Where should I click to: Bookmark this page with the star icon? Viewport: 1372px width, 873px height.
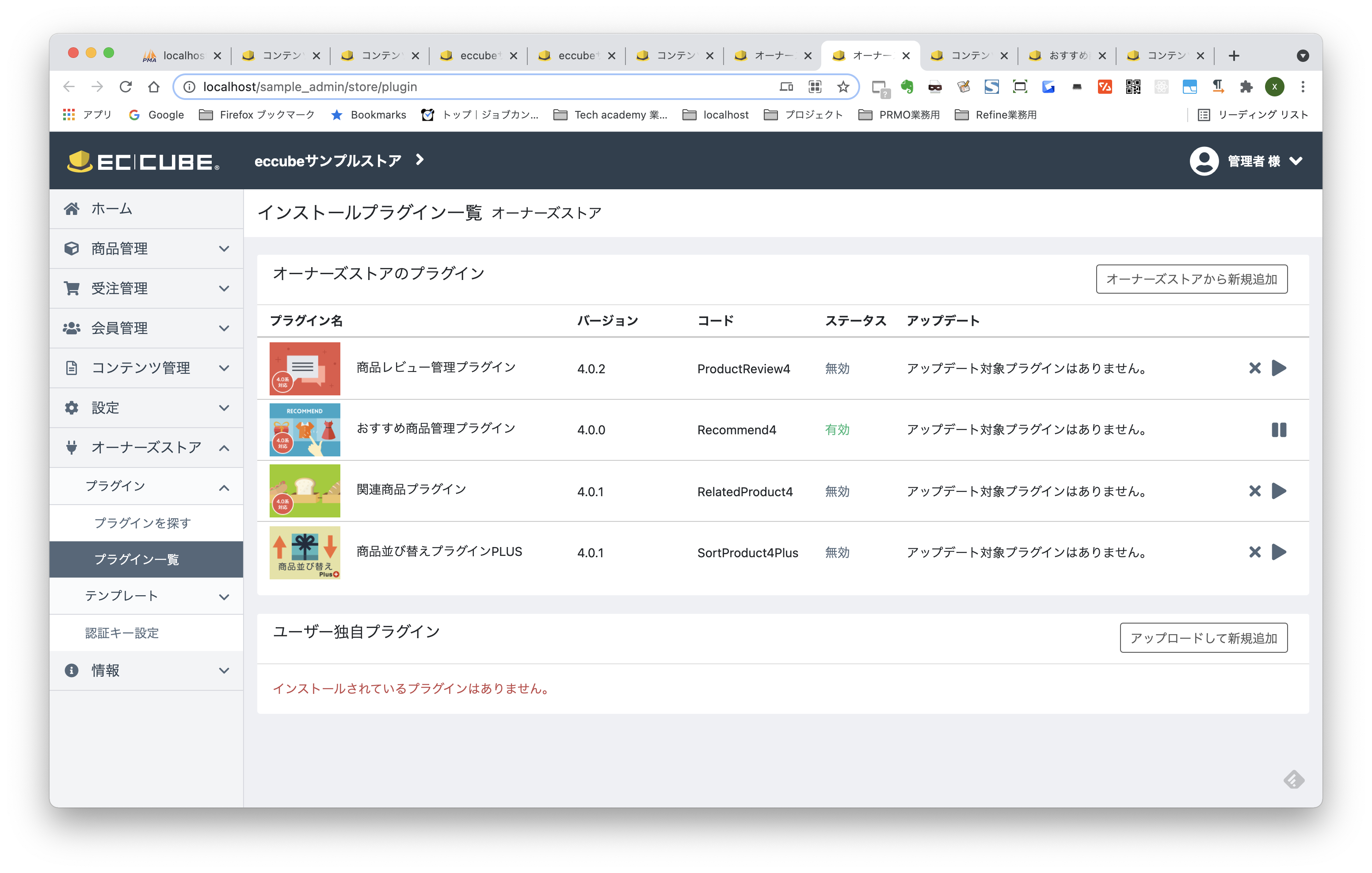pos(842,87)
